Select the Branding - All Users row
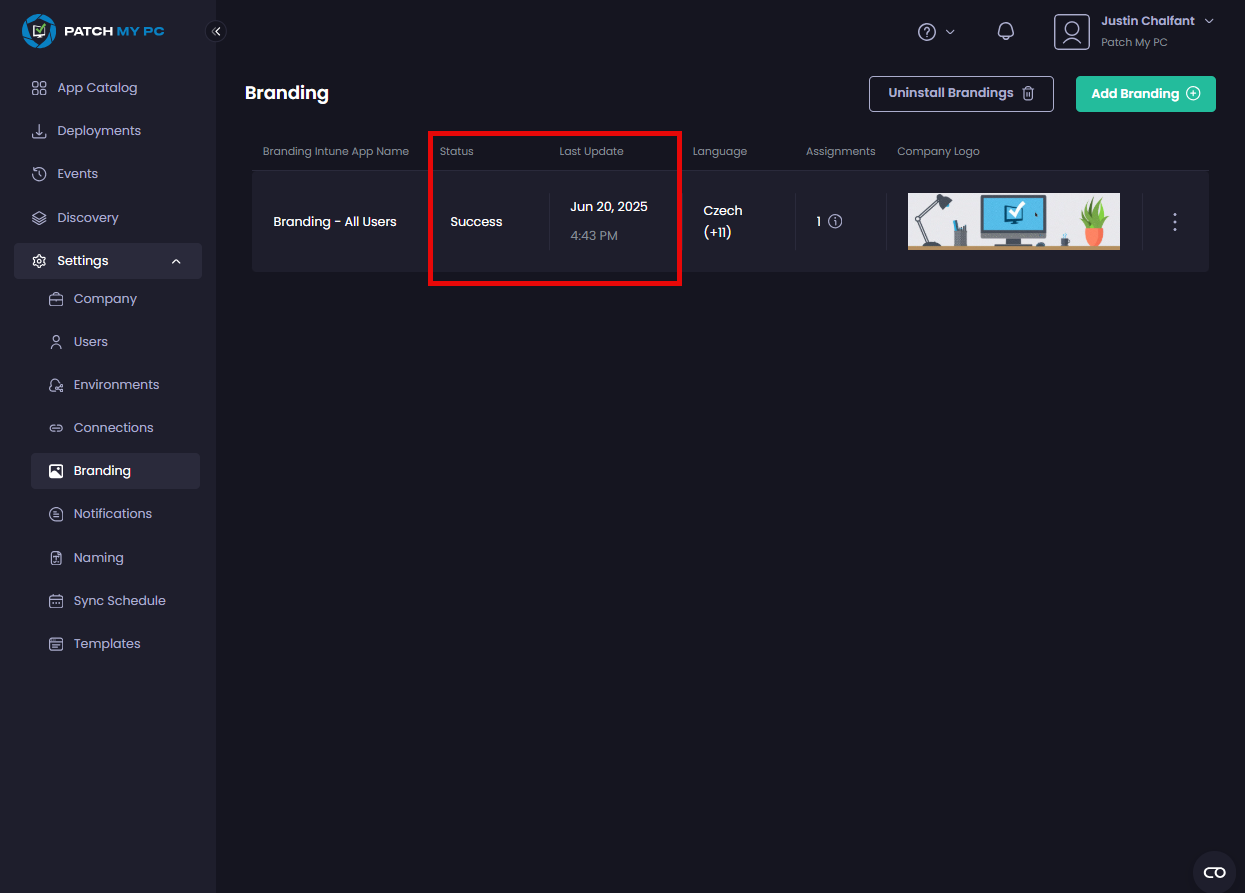 click(x=335, y=222)
